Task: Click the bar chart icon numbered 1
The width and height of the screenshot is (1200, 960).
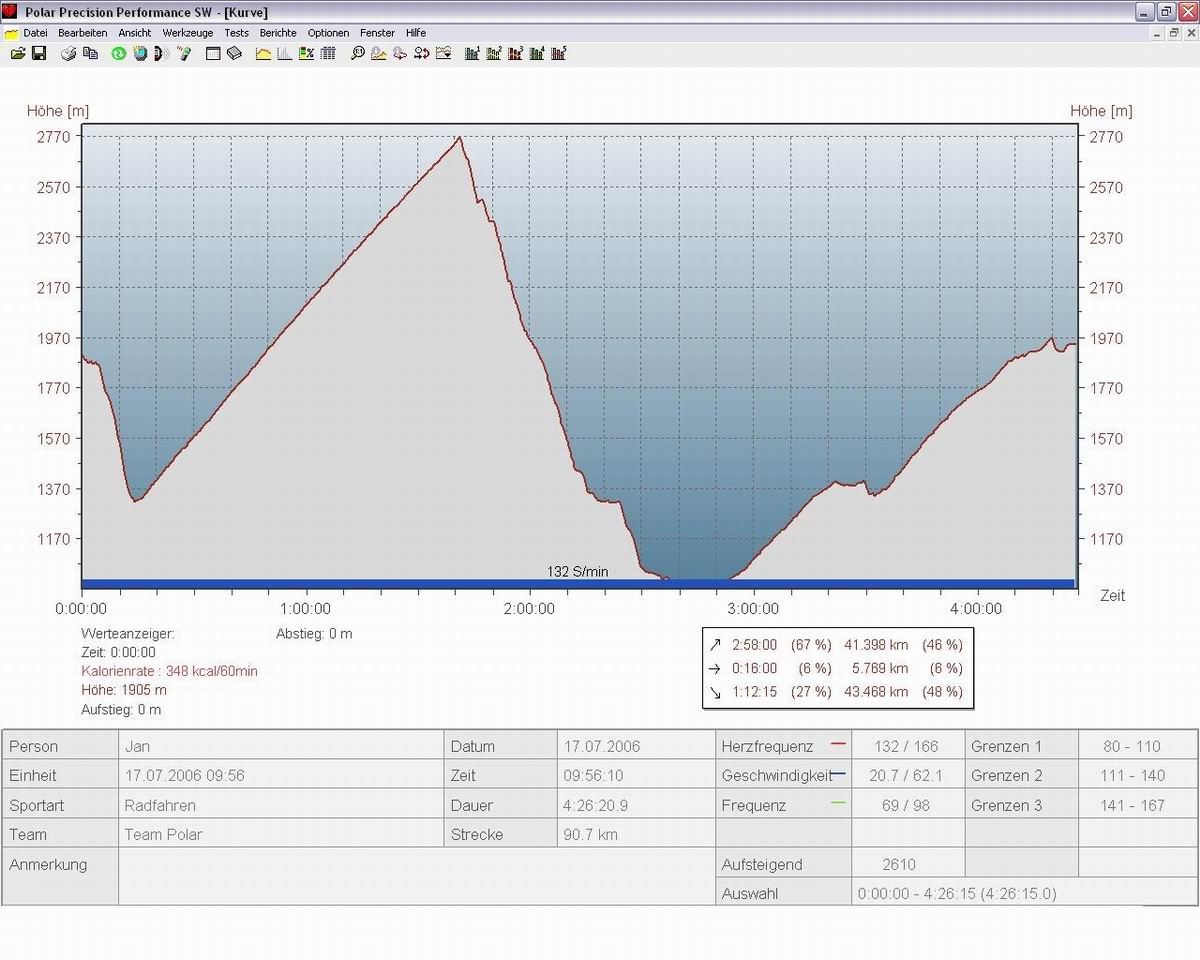Action: (x=472, y=53)
